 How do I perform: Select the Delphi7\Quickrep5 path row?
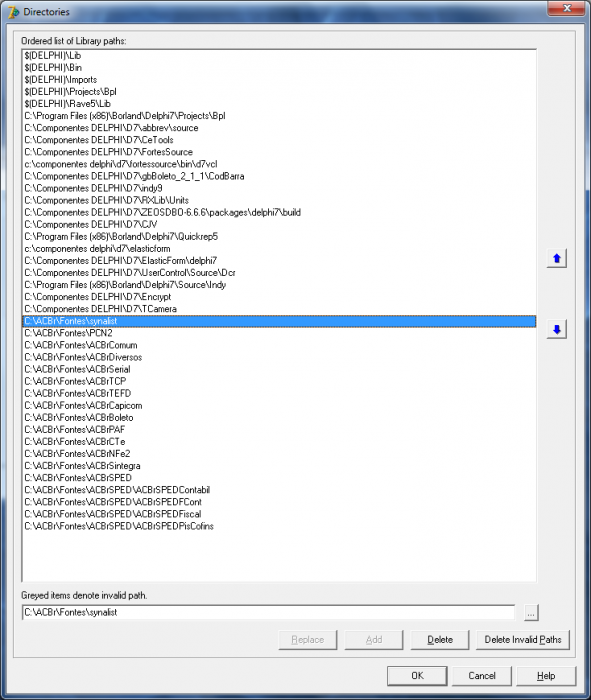click(279, 237)
